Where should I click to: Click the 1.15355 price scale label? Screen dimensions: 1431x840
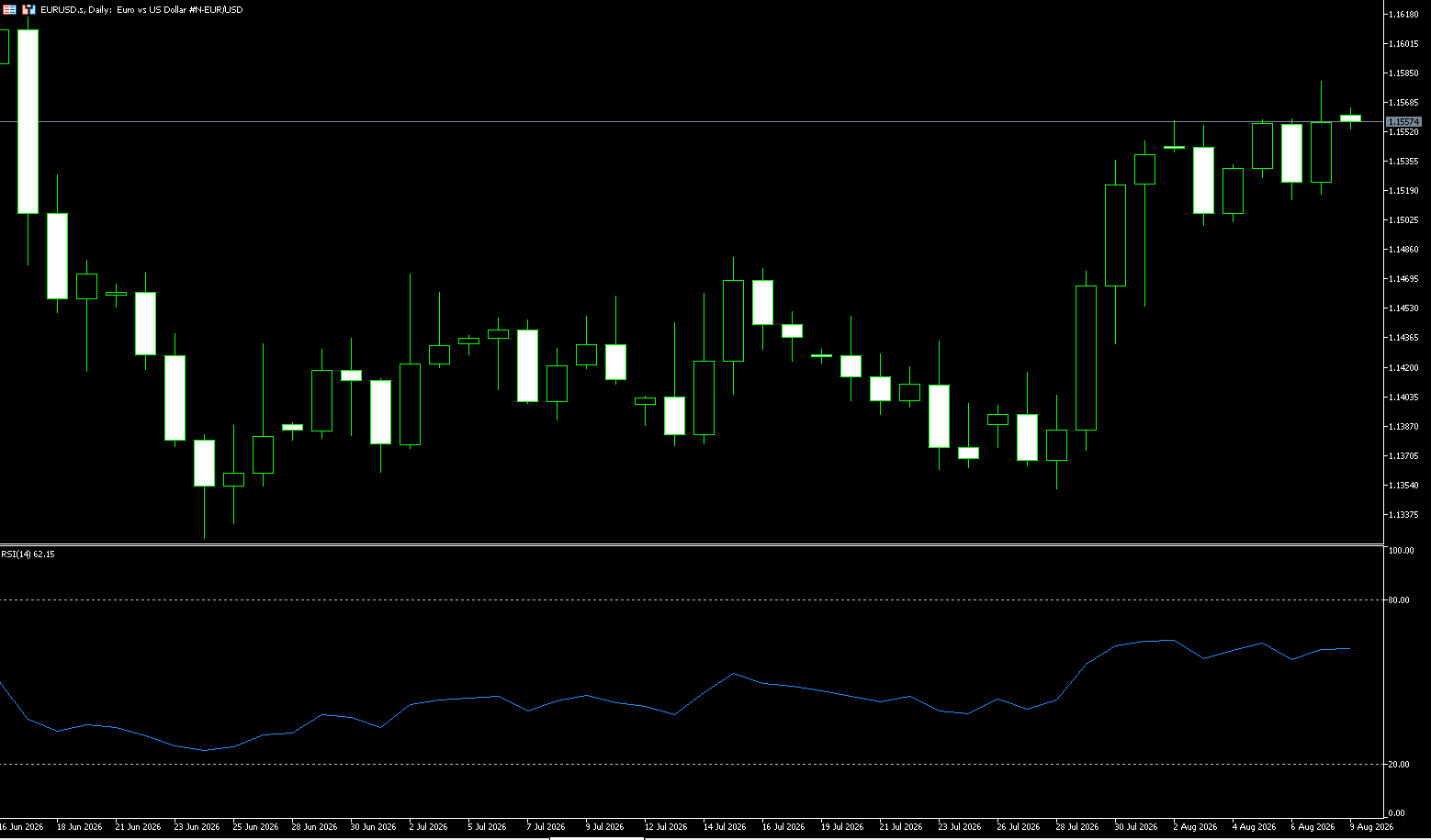(x=1403, y=162)
